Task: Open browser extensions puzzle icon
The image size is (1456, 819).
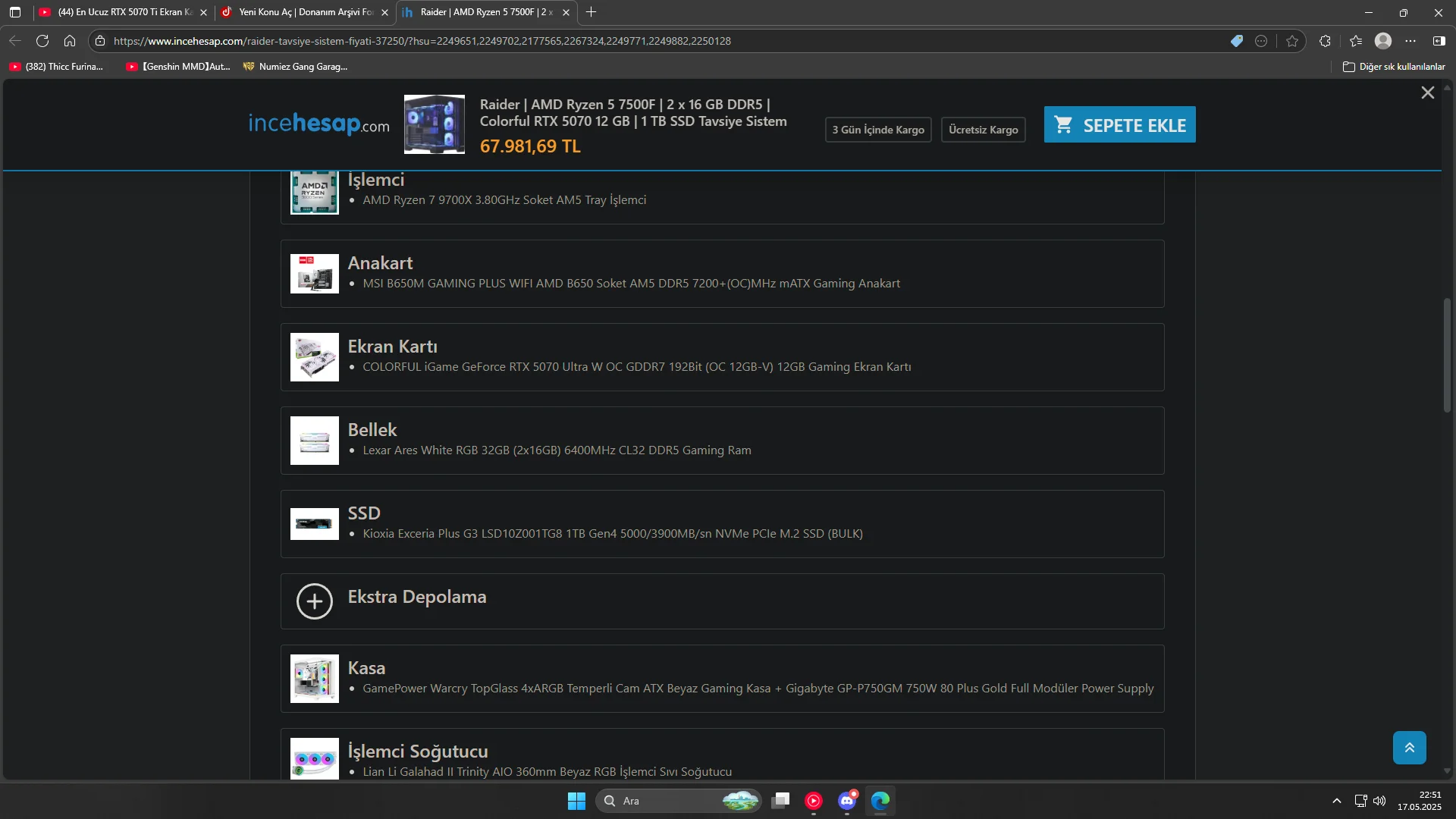Action: (x=1325, y=41)
